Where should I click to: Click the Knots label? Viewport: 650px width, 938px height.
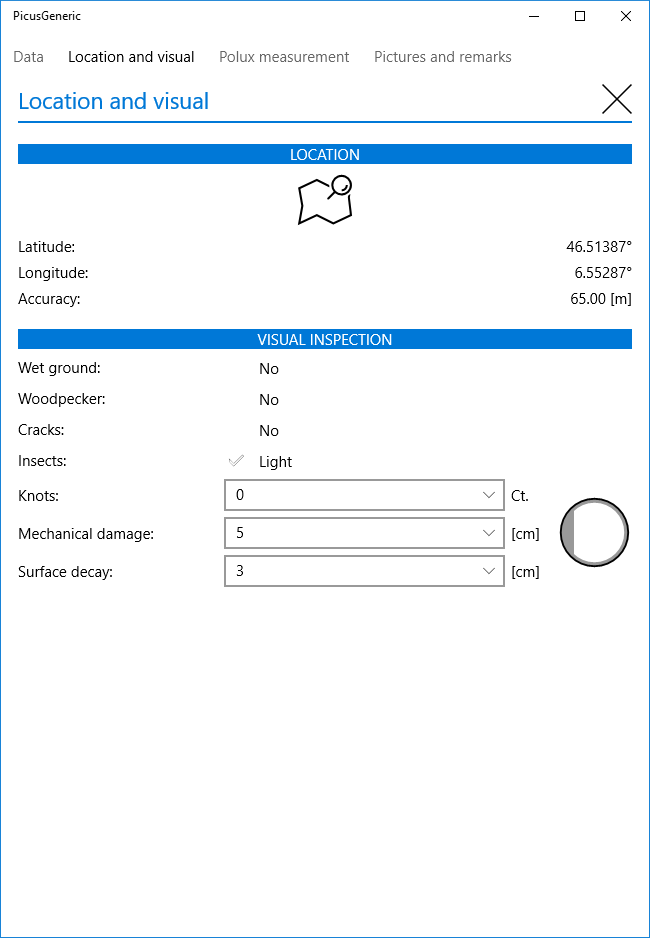(39, 495)
